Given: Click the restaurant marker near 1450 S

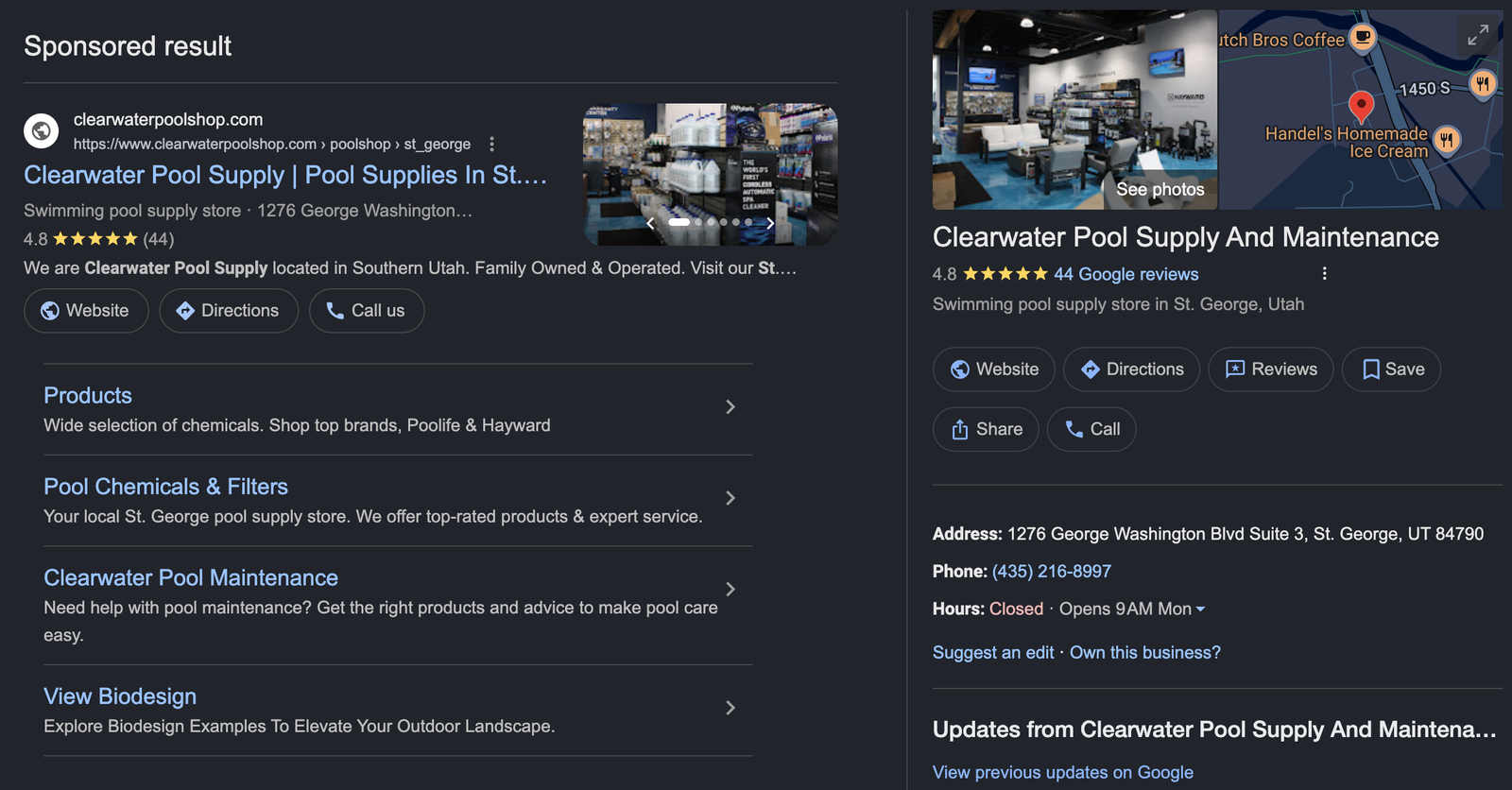Looking at the screenshot, I should click(1483, 83).
